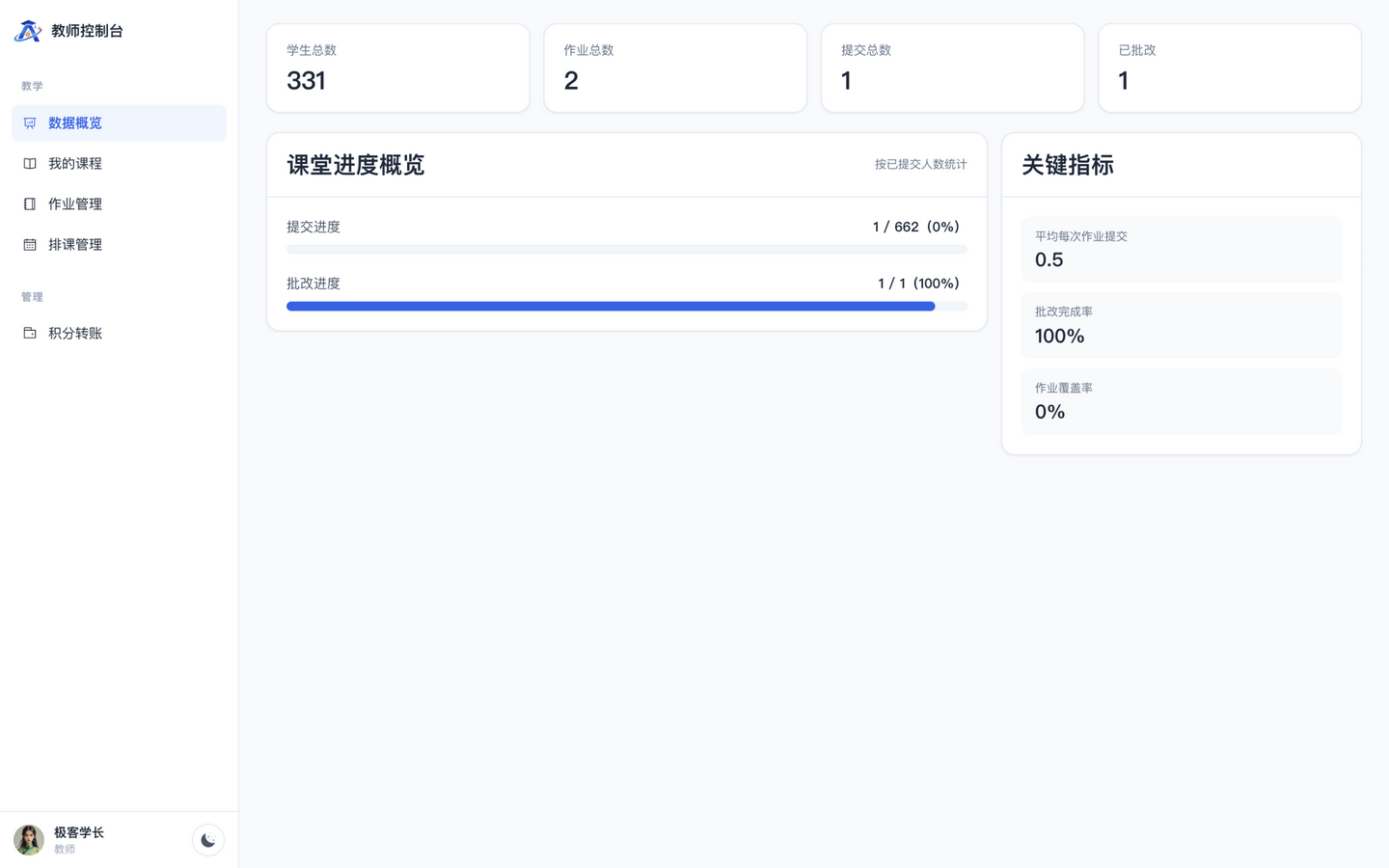Navigate to 积分转账
Image resolution: width=1389 pixels, height=868 pixels.
pos(119,334)
